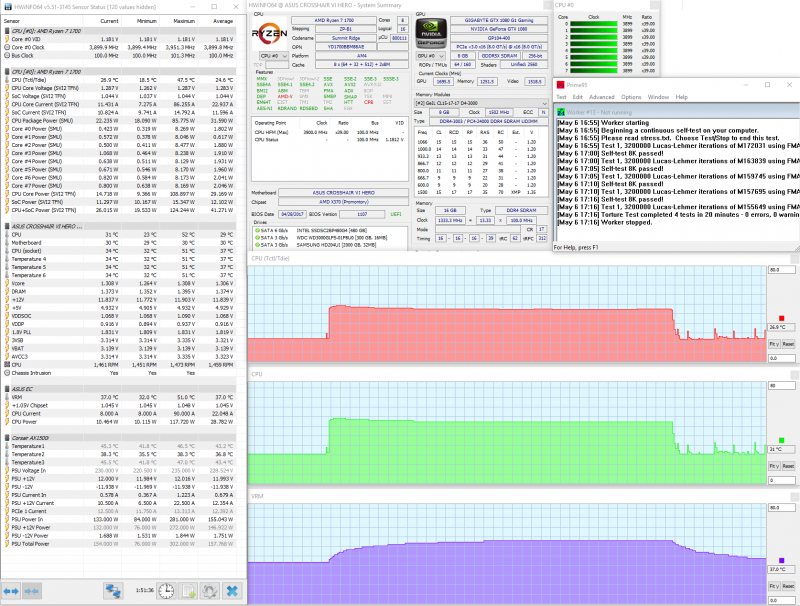Open the CPU #0 selector dropdown
The width and height of the screenshot is (800, 606).
tap(273, 56)
